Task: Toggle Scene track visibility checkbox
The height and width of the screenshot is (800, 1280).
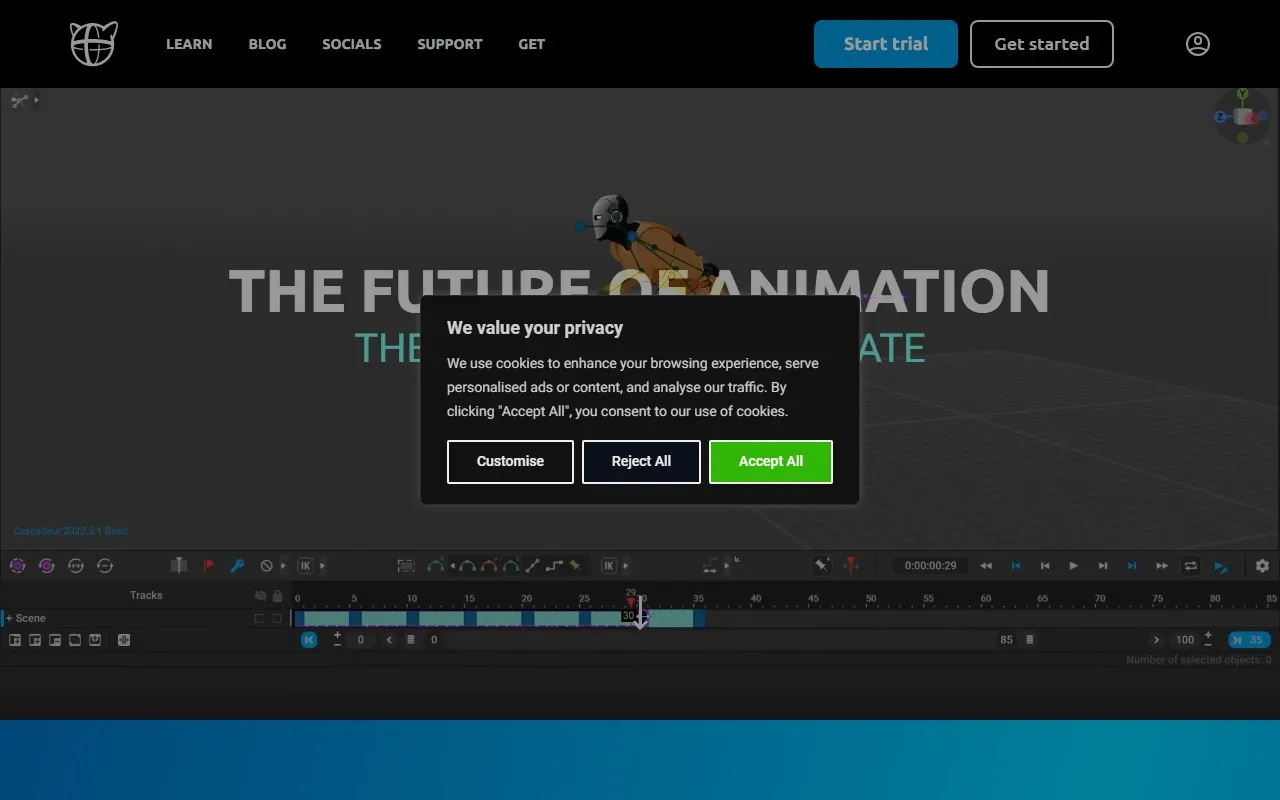Action: point(259,618)
